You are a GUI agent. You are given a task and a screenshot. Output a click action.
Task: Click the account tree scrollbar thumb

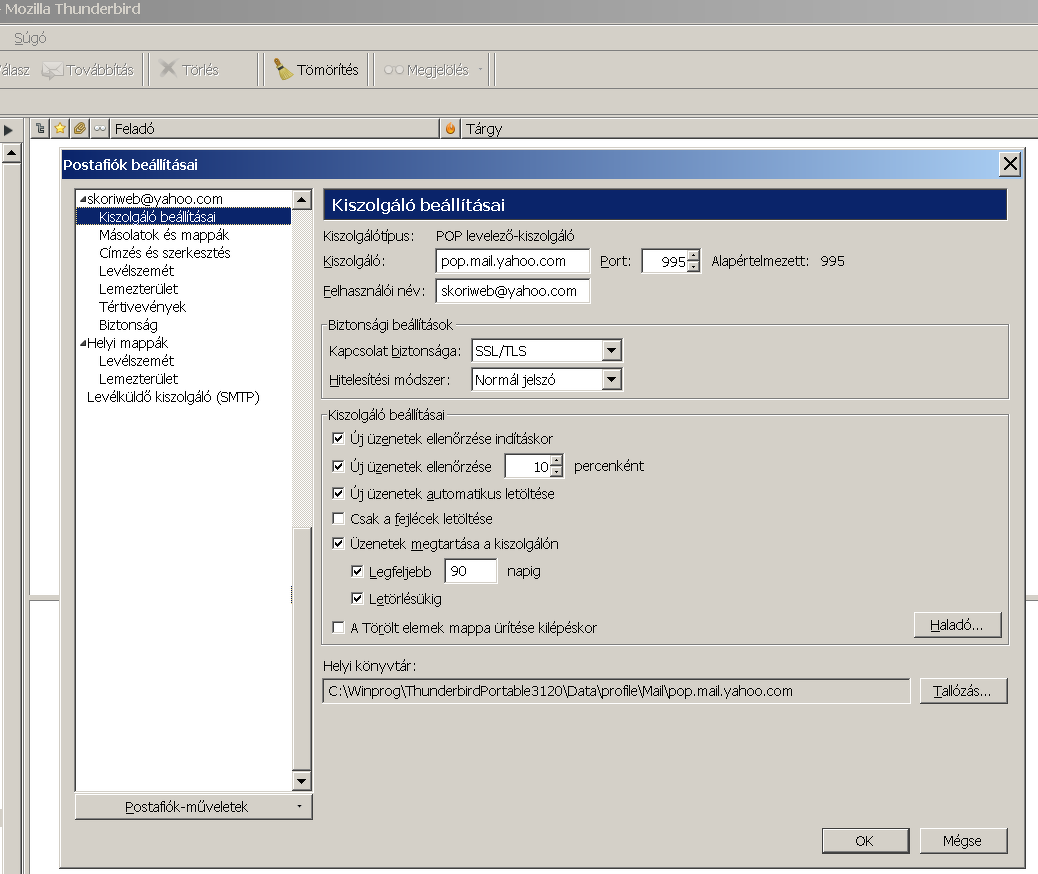click(302, 649)
